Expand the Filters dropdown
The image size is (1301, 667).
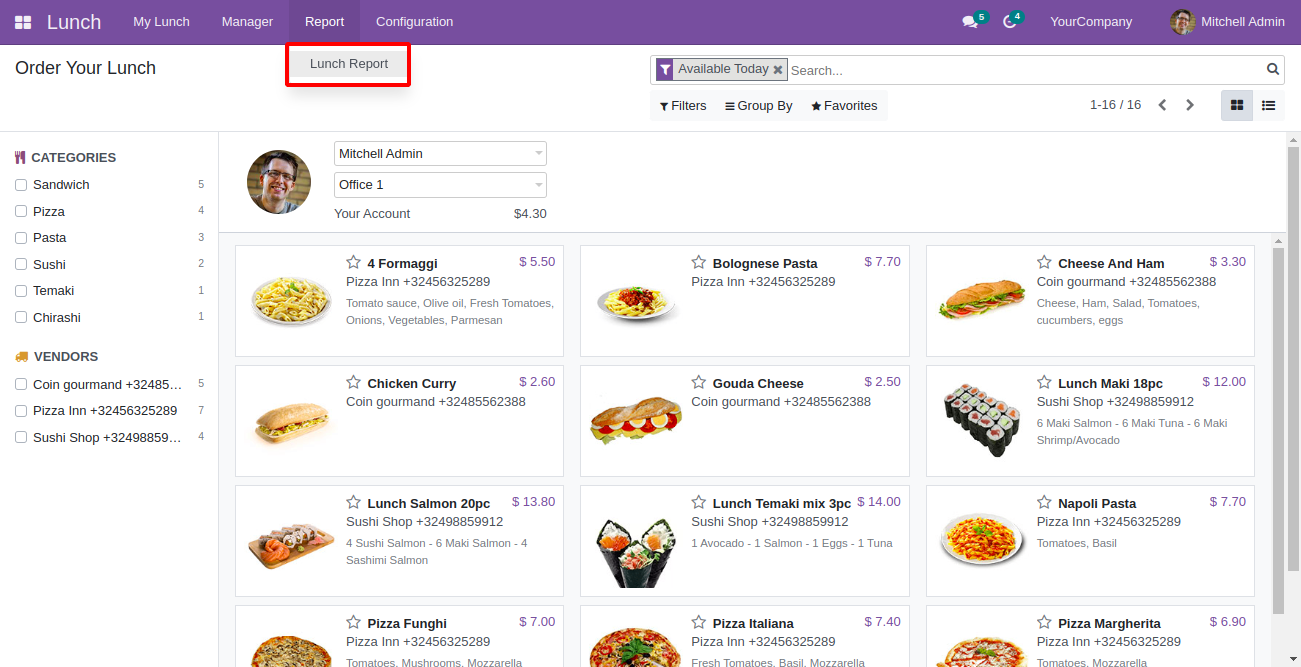[683, 106]
